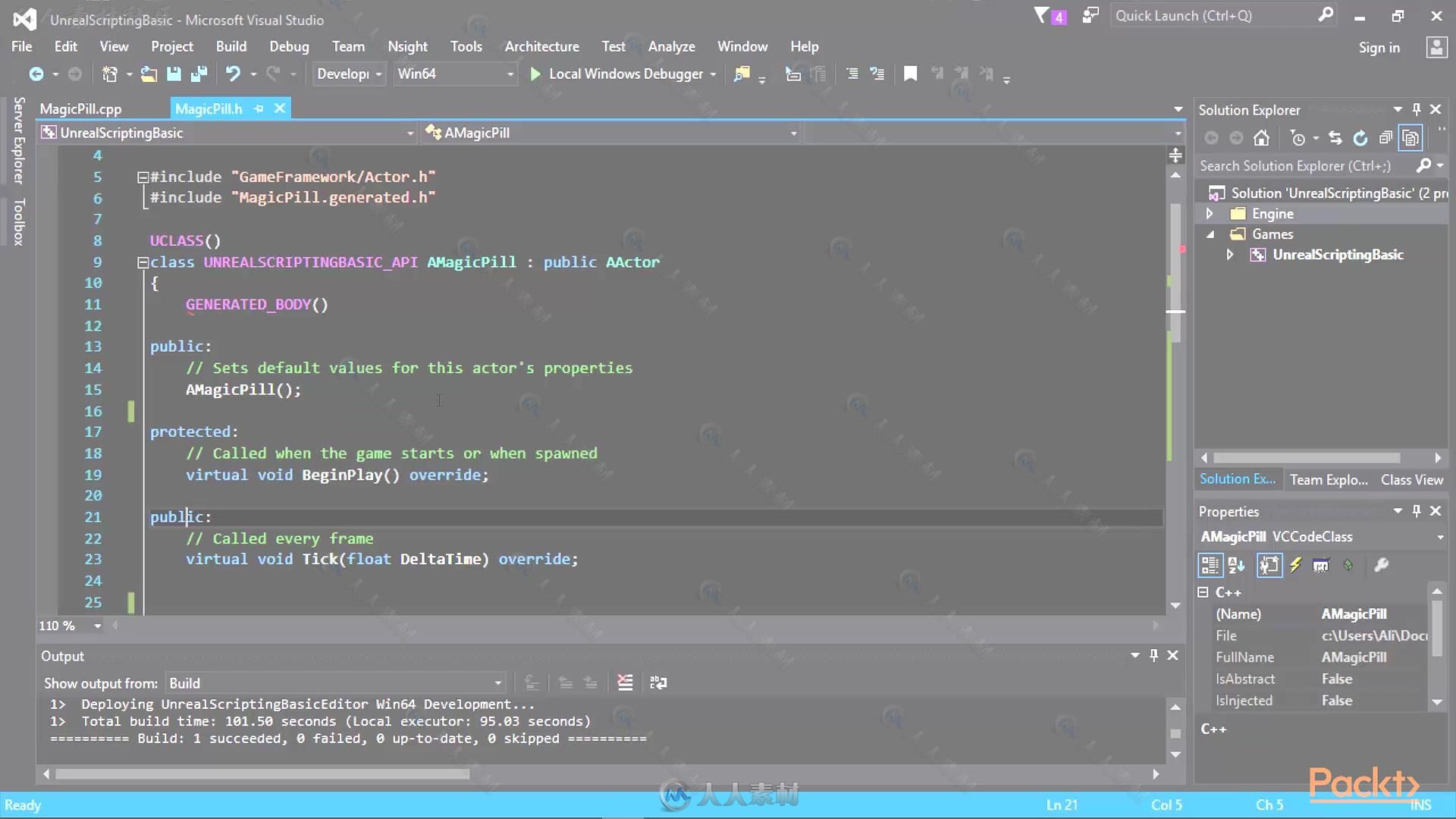Open the UnrealScriptingBasic scope dropdown
The width and height of the screenshot is (1456, 819).
click(x=227, y=133)
